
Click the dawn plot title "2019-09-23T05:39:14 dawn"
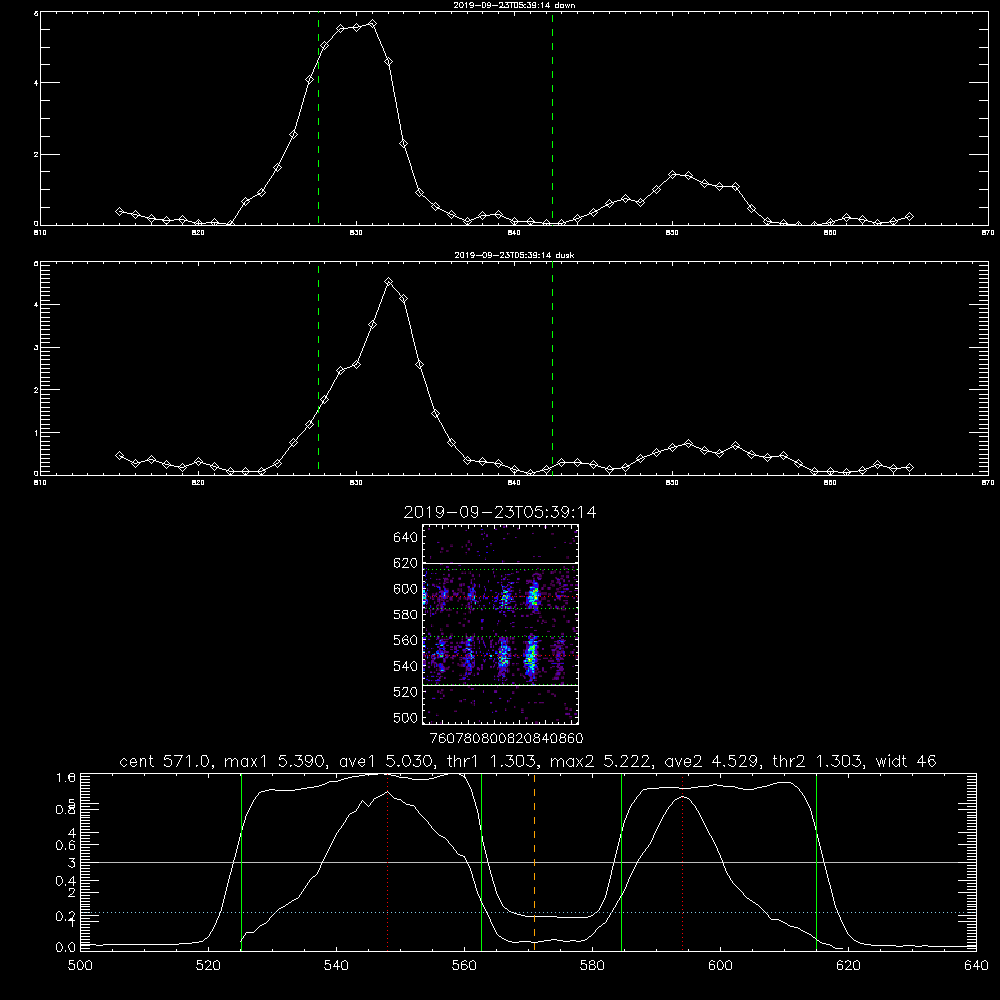coord(514,5)
